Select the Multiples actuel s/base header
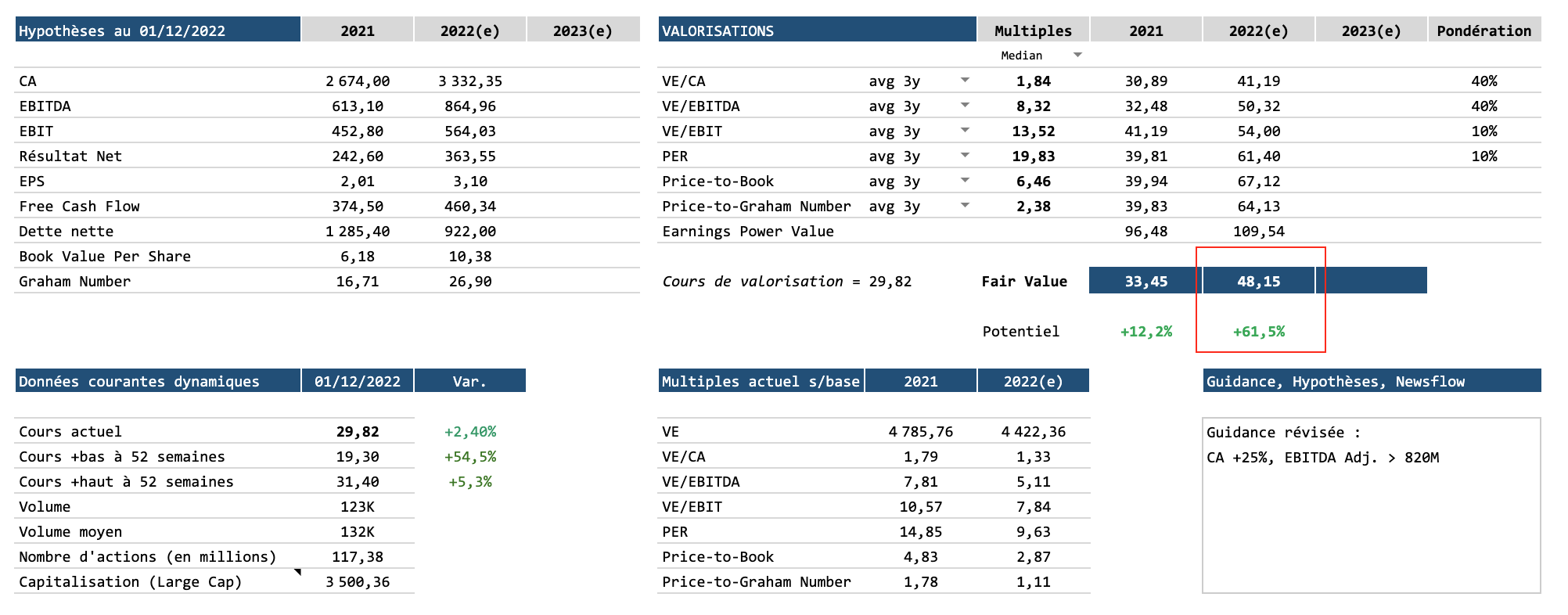Viewport: 1568px width, 615px height. click(x=761, y=381)
